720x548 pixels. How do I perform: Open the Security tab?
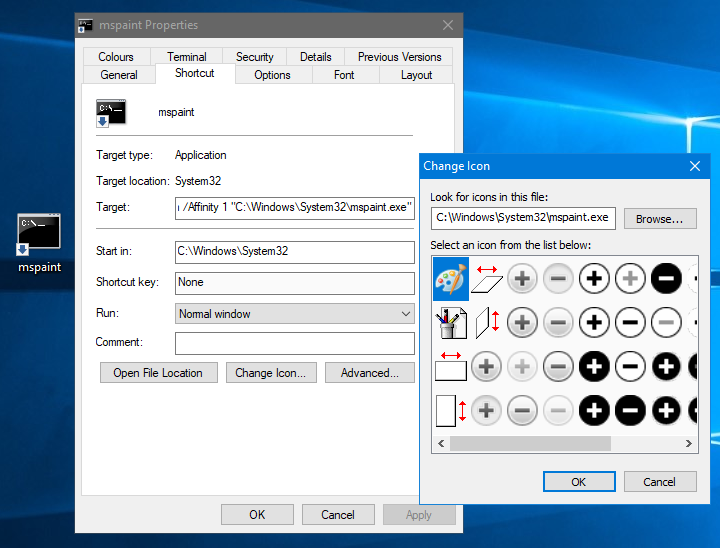click(x=255, y=57)
